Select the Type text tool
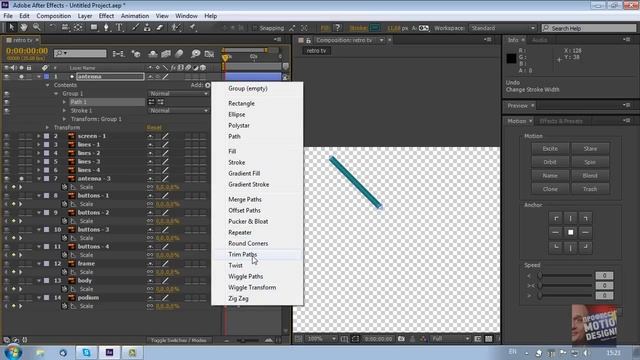 tap(119, 27)
